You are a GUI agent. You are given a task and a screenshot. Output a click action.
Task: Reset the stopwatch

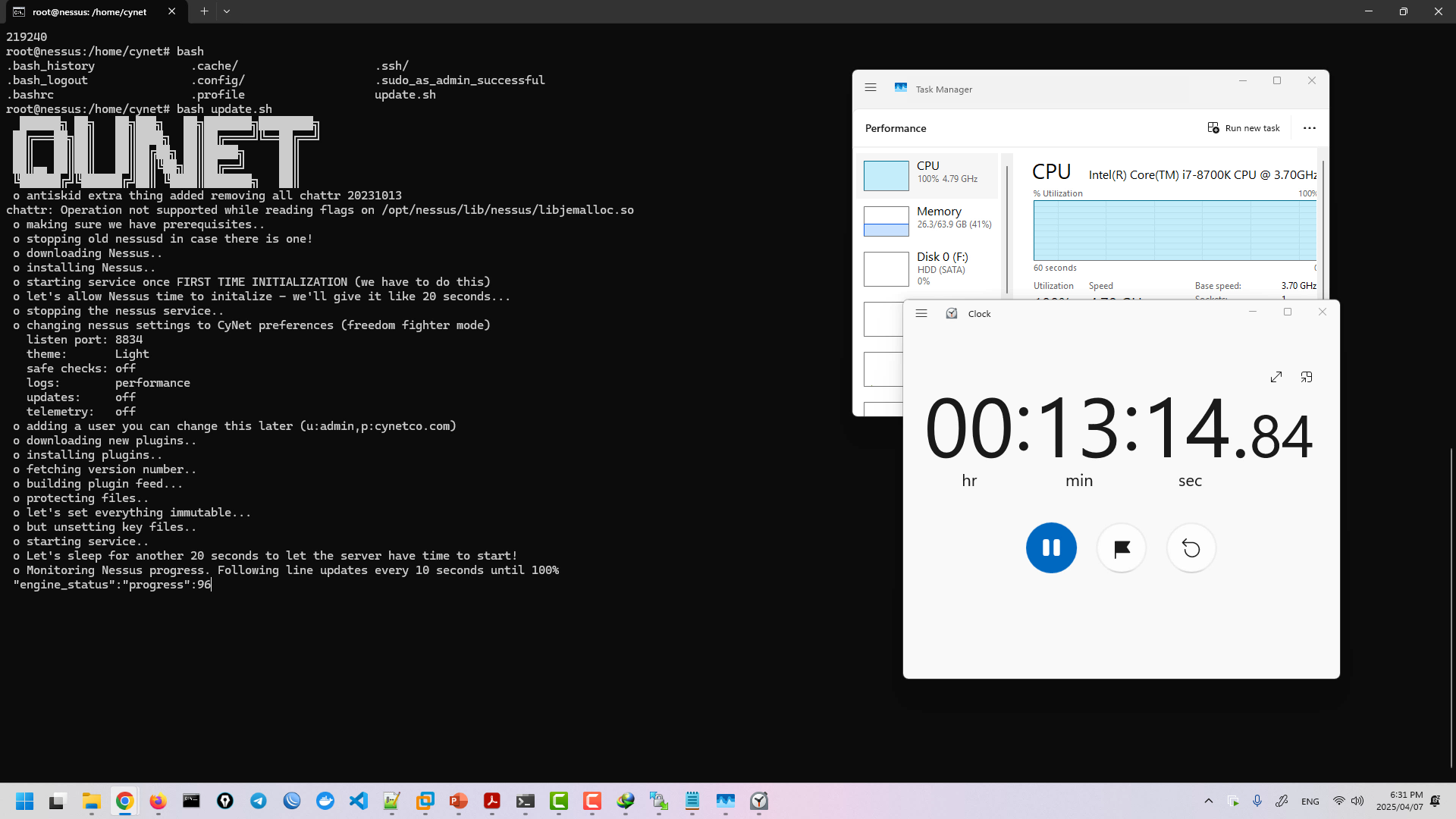click(x=1191, y=548)
